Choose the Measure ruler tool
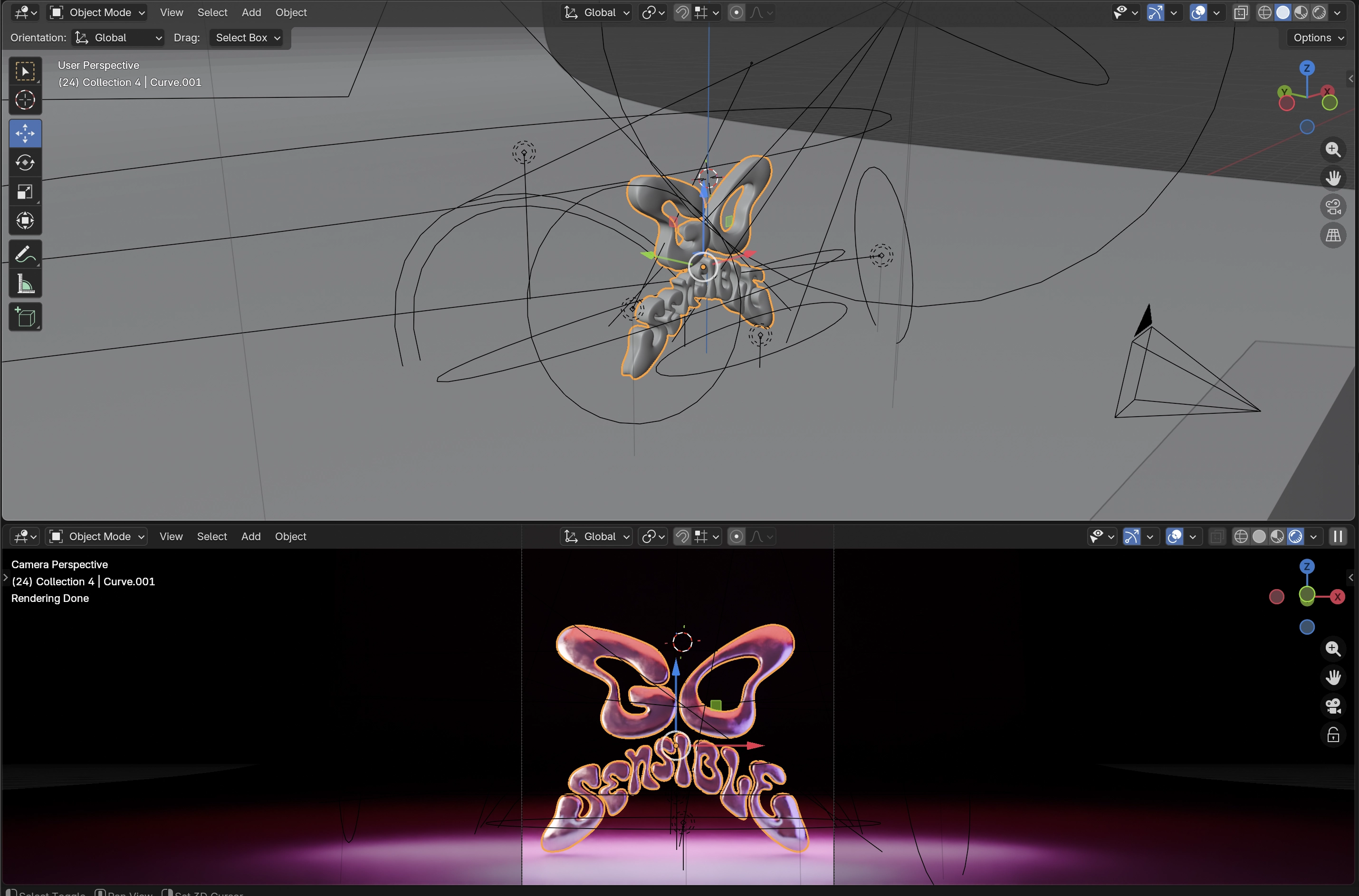 (25, 284)
